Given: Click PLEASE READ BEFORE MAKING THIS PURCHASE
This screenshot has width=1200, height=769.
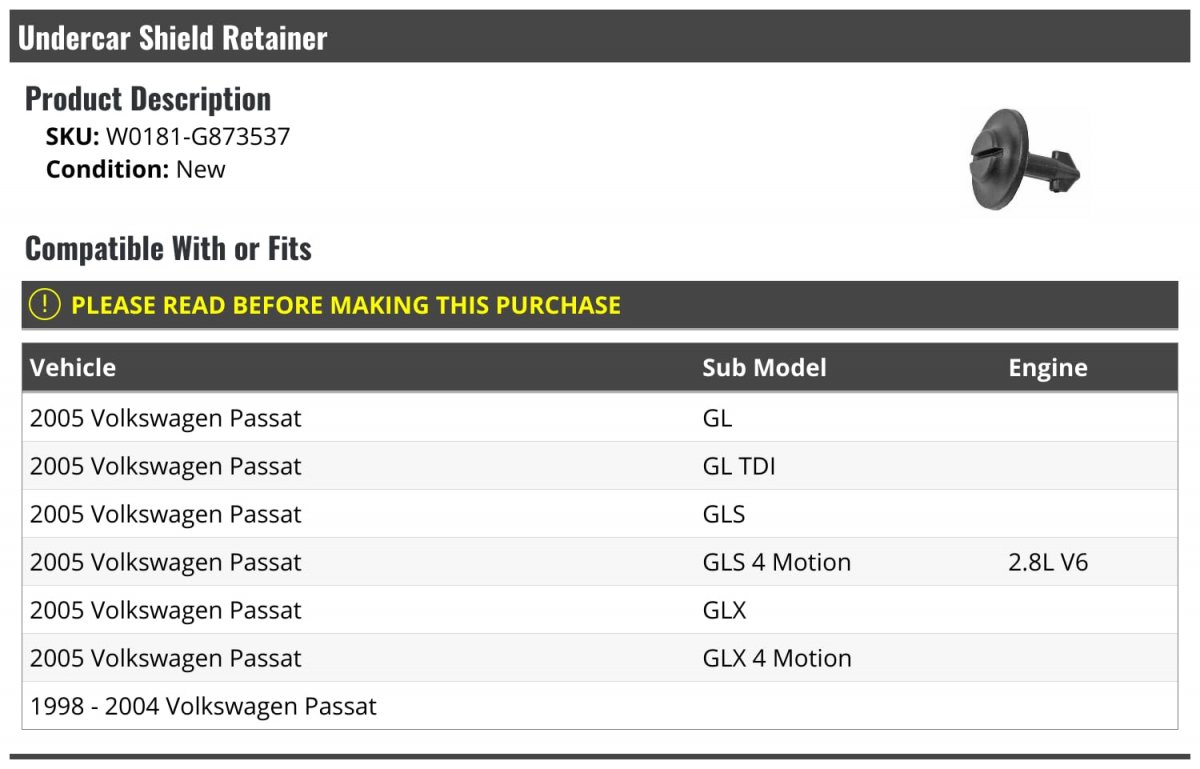Looking at the screenshot, I should tap(346, 305).
